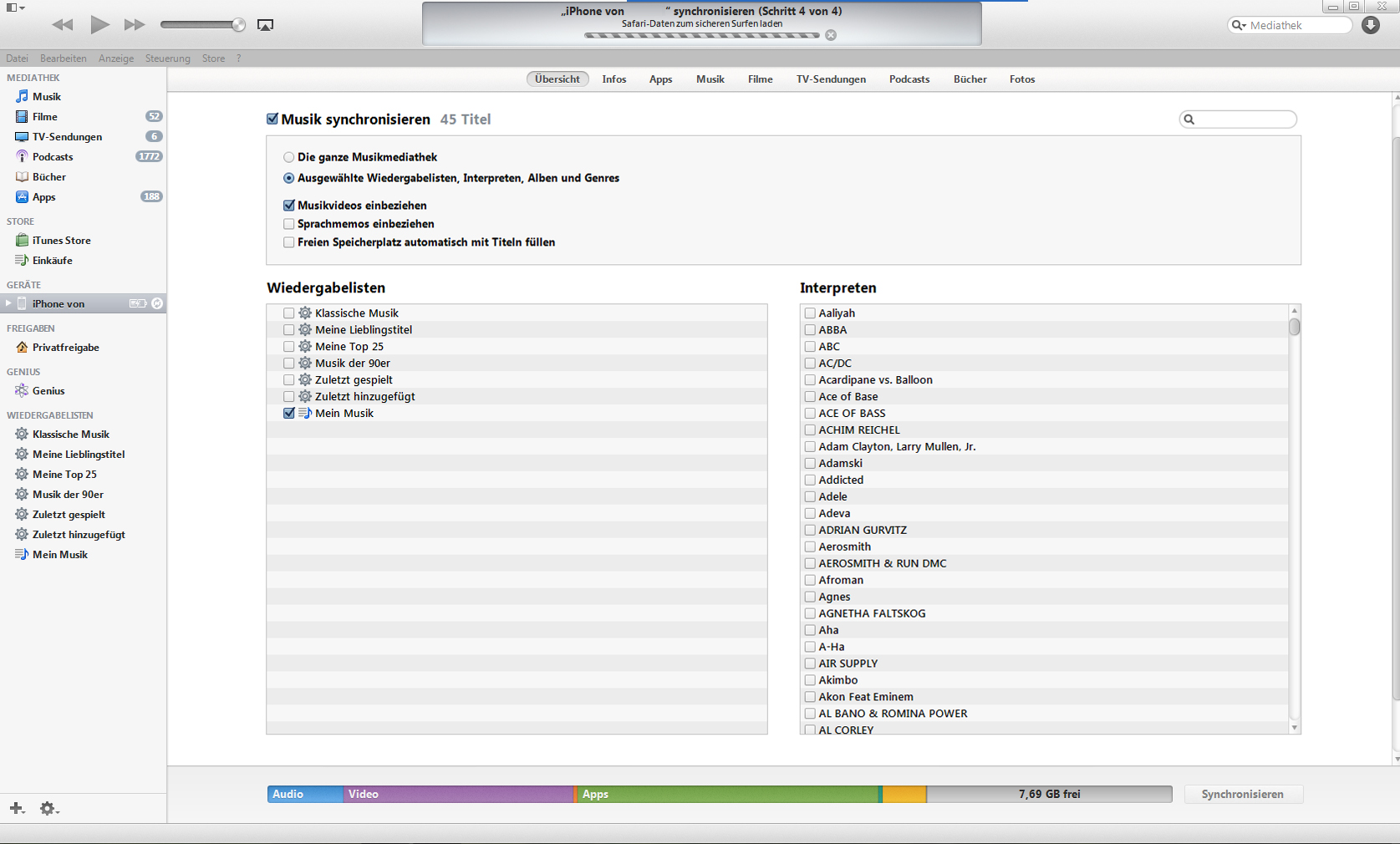Image resolution: width=1400 pixels, height=844 pixels.
Task: Switch to the Filme tab
Action: click(x=761, y=79)
